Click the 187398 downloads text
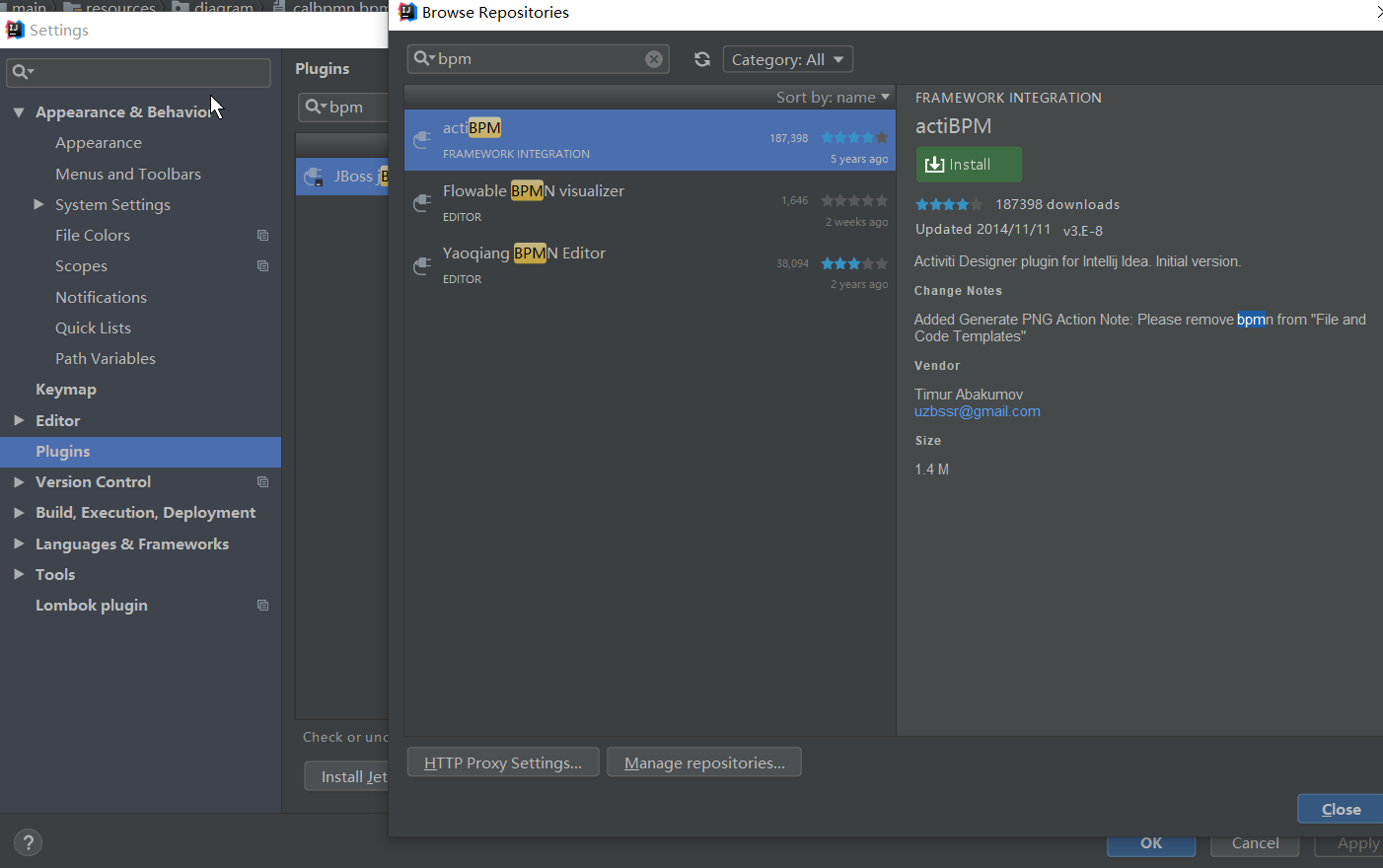 click(1057, 204)
